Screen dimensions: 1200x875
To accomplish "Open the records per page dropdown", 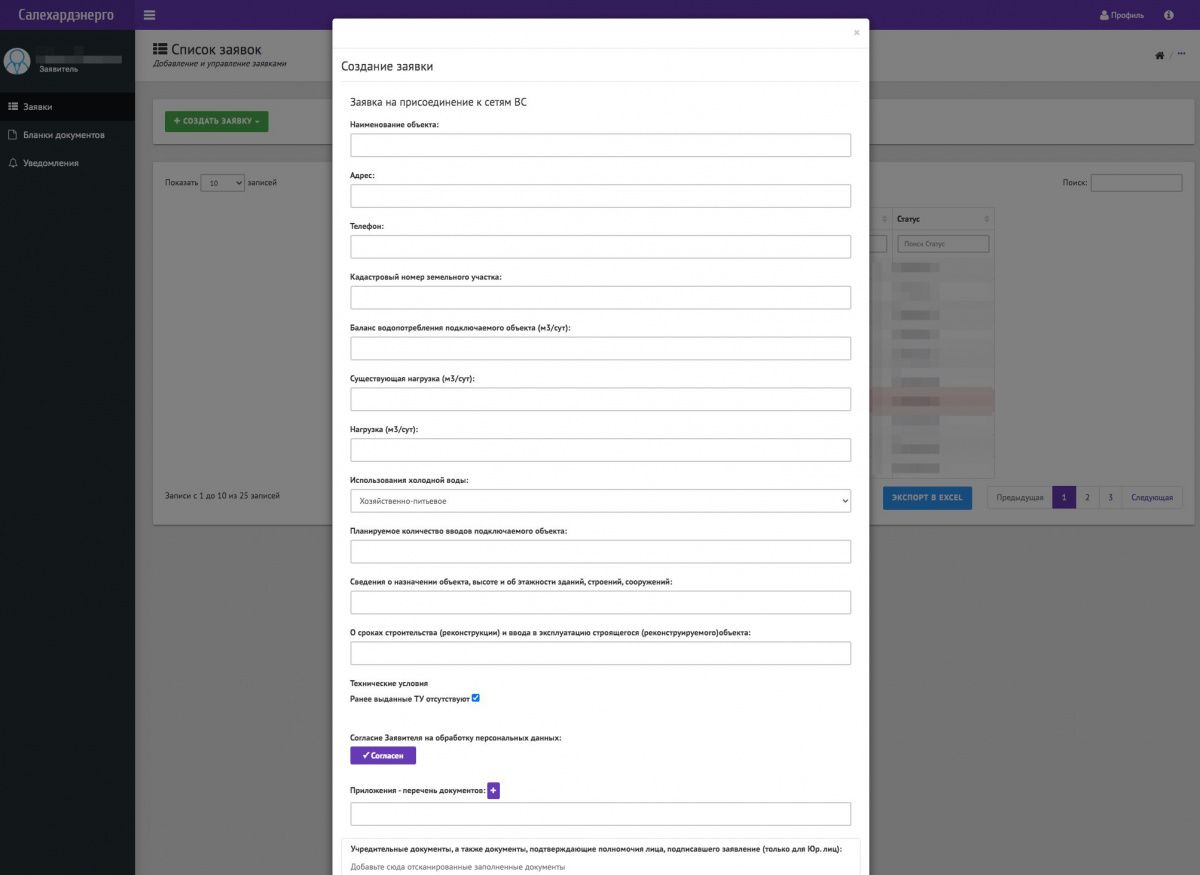I will coord(222,183).
